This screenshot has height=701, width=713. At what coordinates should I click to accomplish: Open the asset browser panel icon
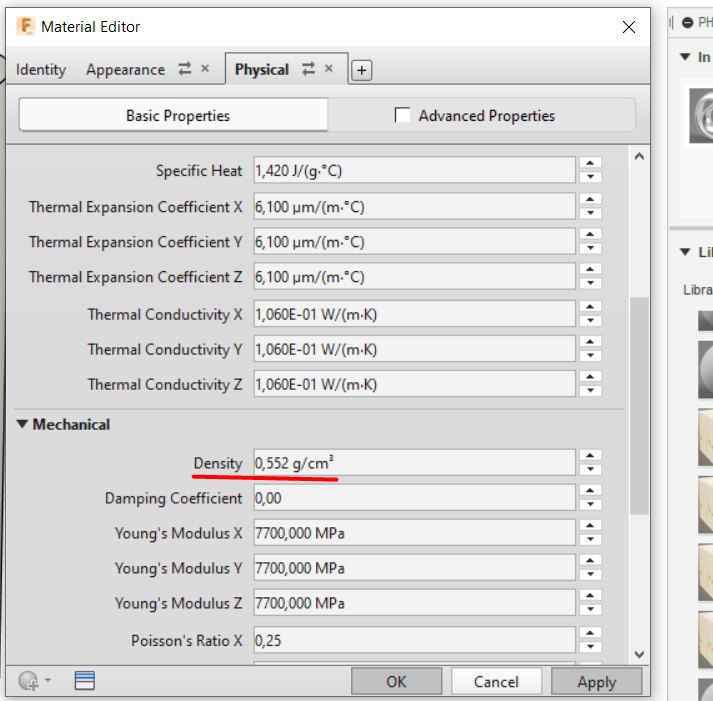tap(85, 681)
